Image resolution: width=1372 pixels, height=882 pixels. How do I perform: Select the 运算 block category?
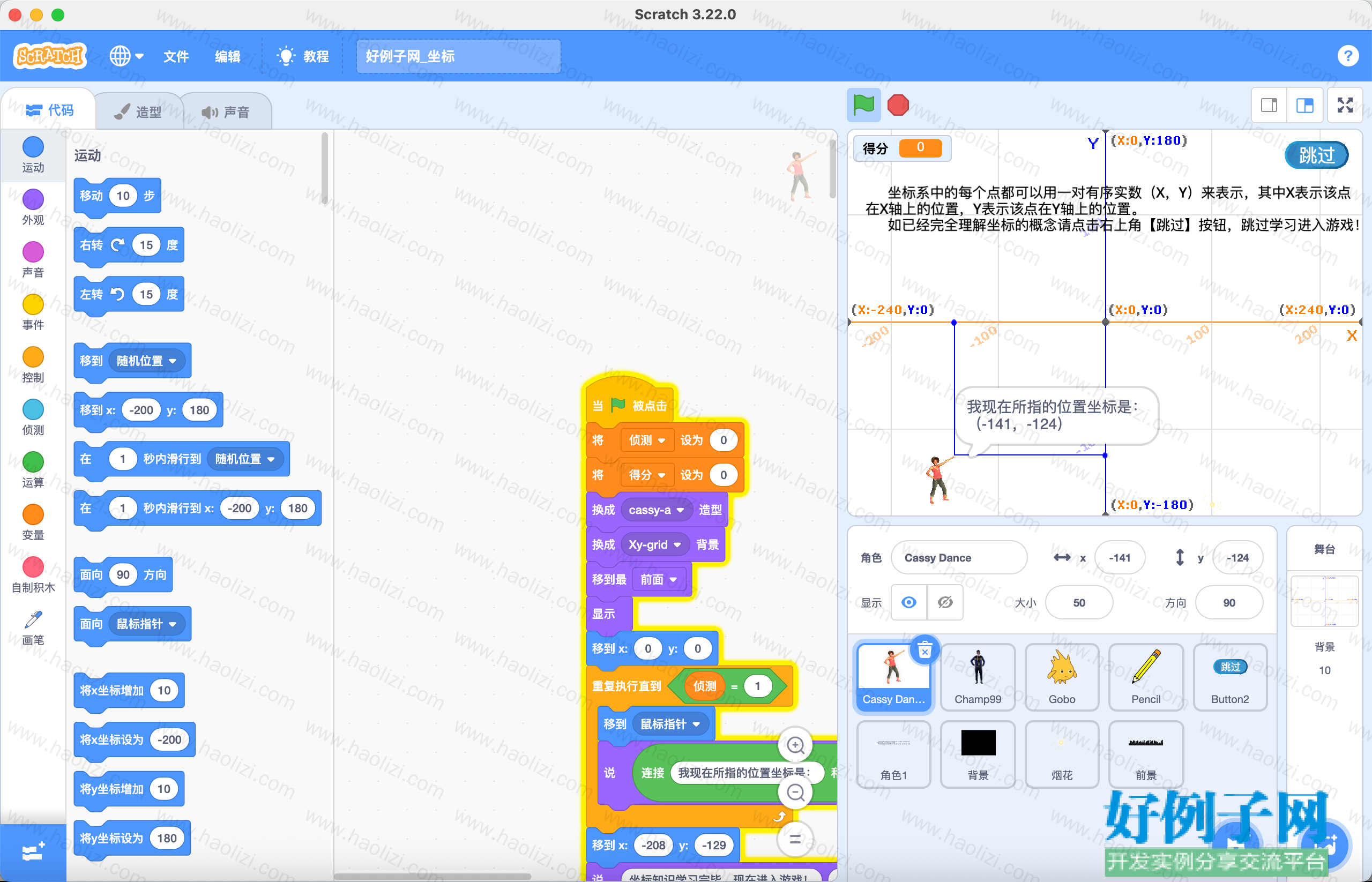[x=33, y=469]
